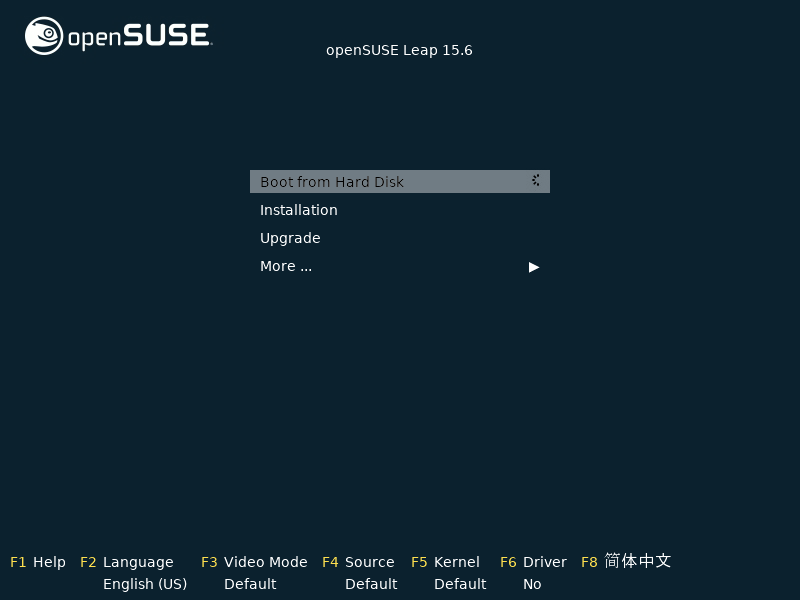The height and width of the screenshot is (600, 800).
Task: Open the F3 Video Mode options
Action: 254,562
